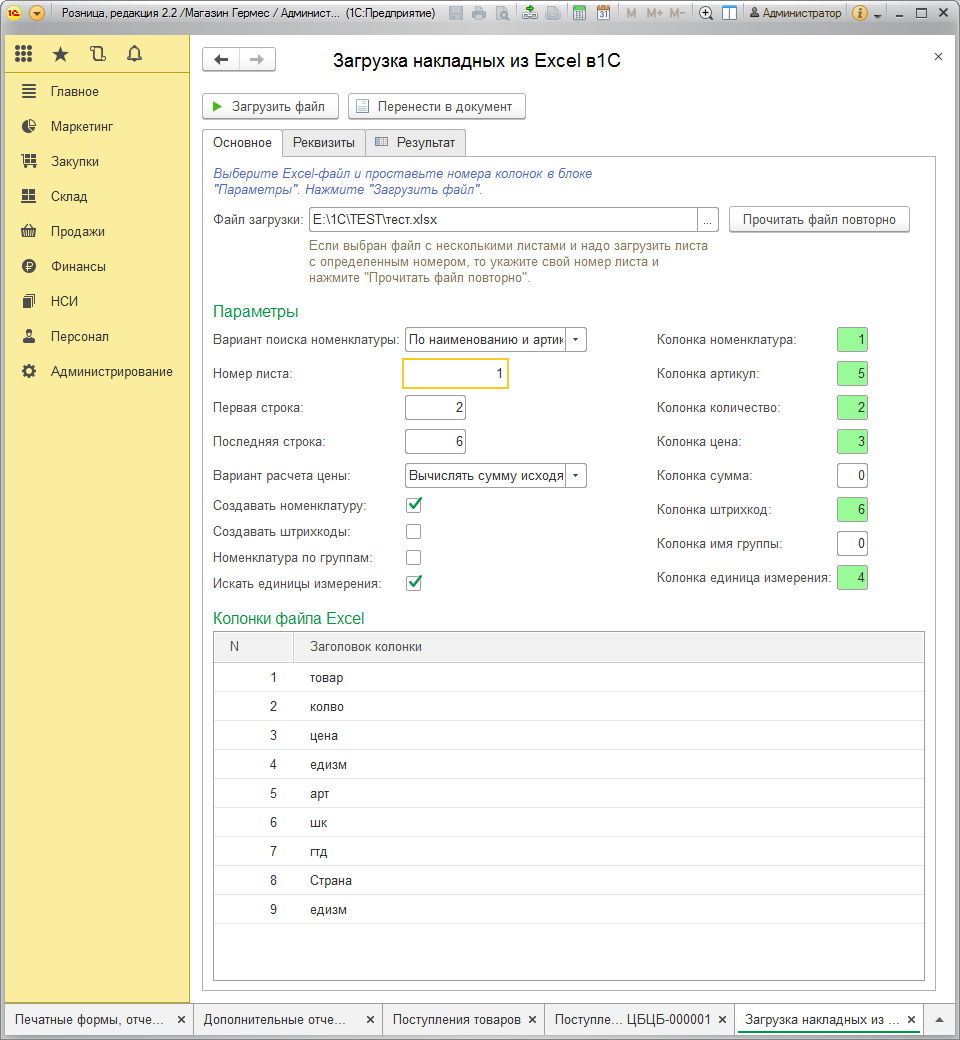Screen dimensions: 960x1040
Task: Open the Маркетинг section
Action: pos(96,126)
